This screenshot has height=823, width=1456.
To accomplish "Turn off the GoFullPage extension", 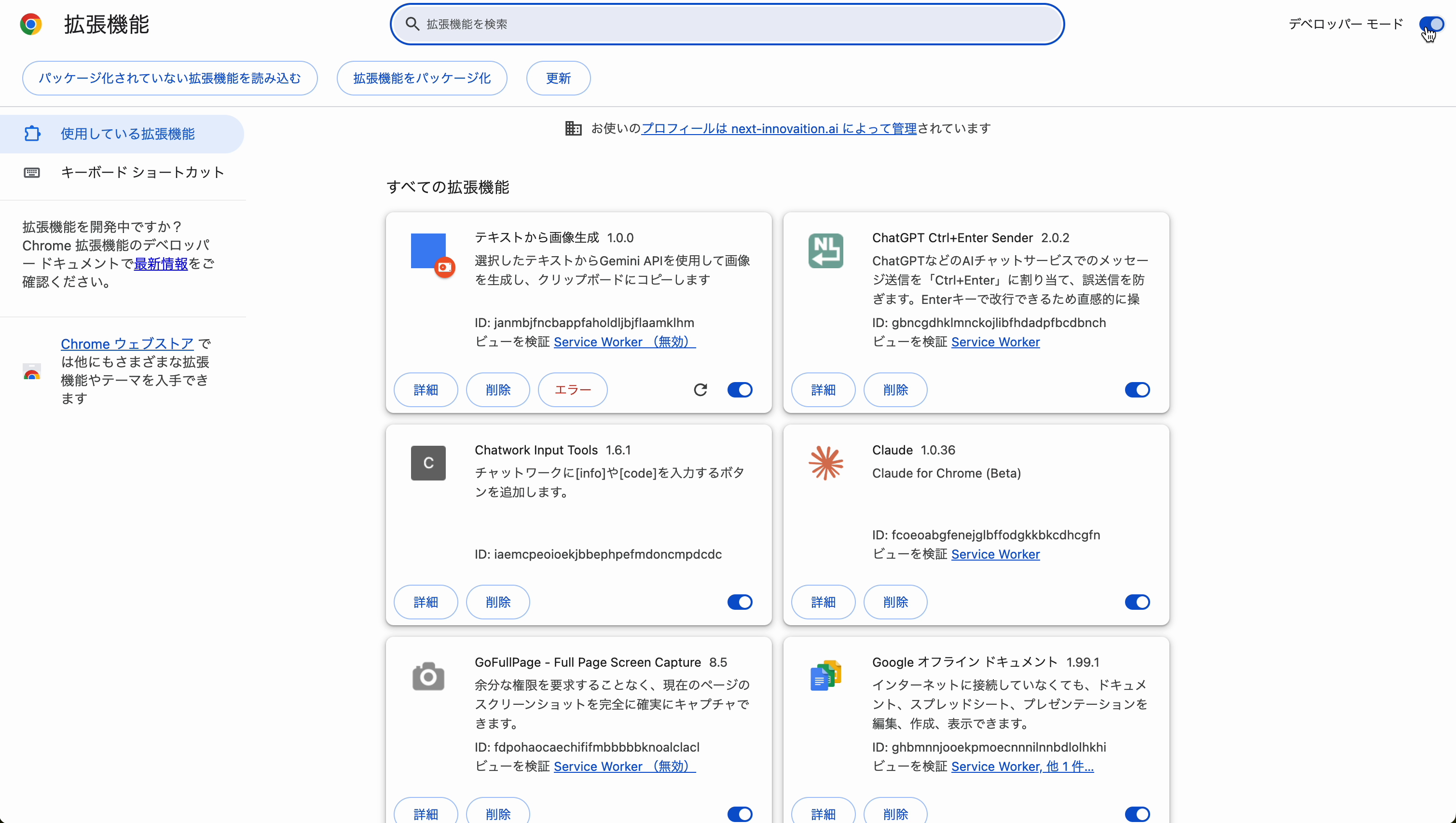I will click(x=740, y=814).
